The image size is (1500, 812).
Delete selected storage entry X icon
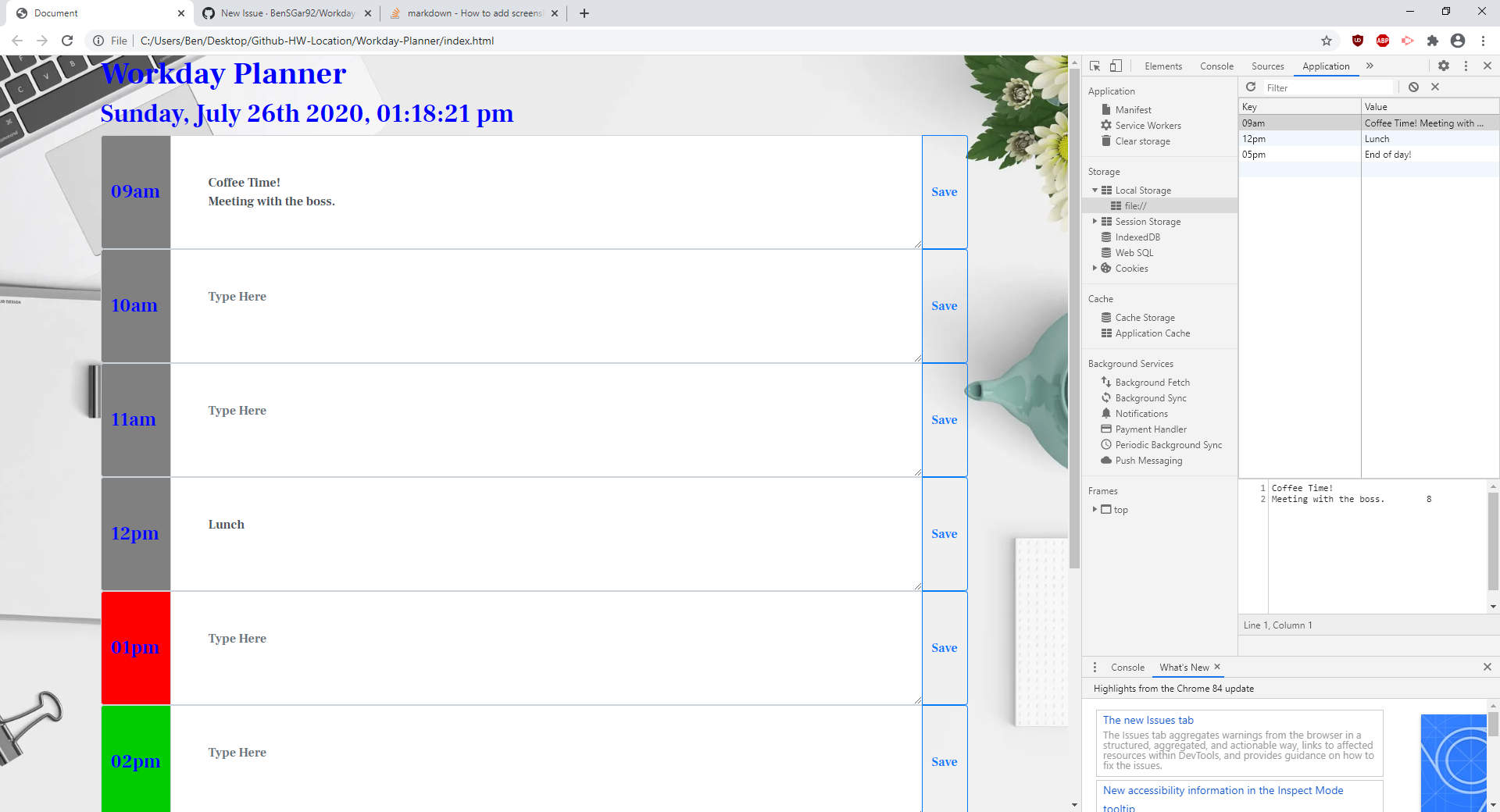tap(1435, 87)
